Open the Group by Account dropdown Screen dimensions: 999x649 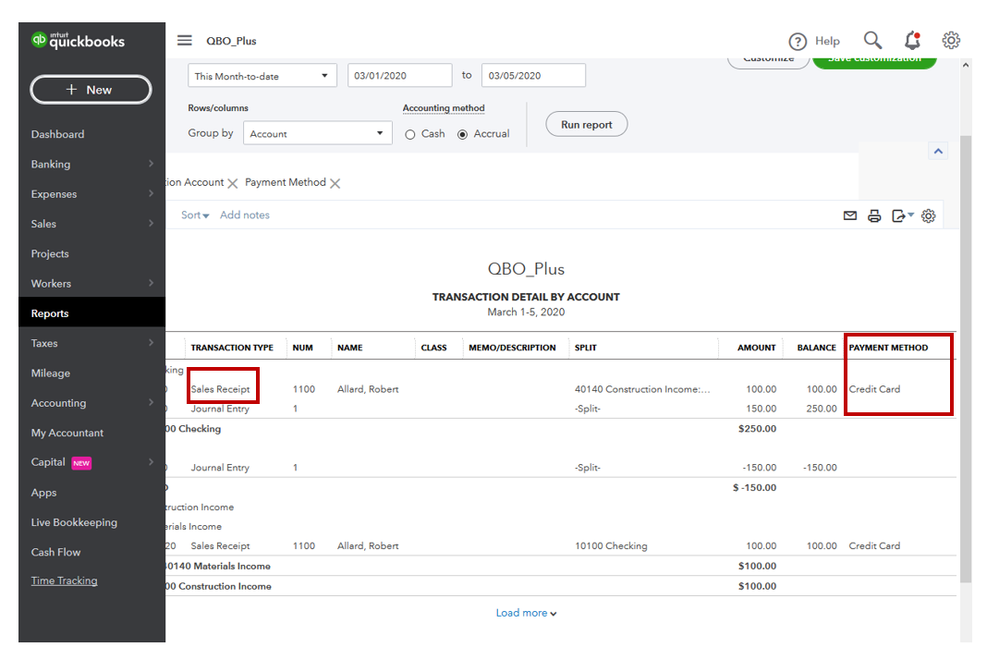317,133
